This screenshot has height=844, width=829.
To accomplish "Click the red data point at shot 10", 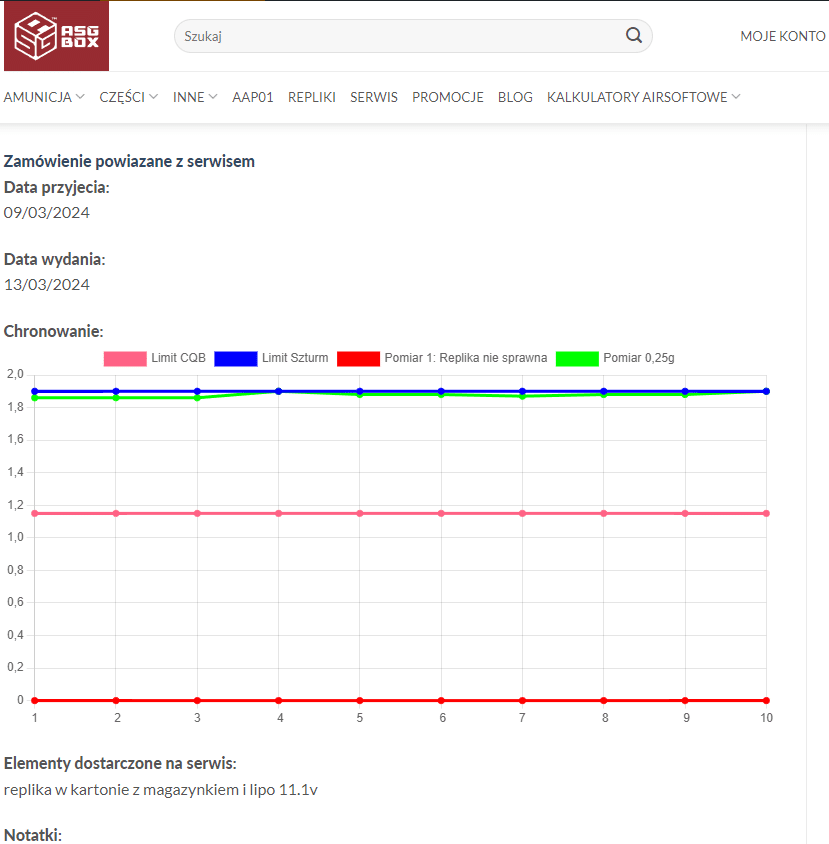I will tap(766, 700).
